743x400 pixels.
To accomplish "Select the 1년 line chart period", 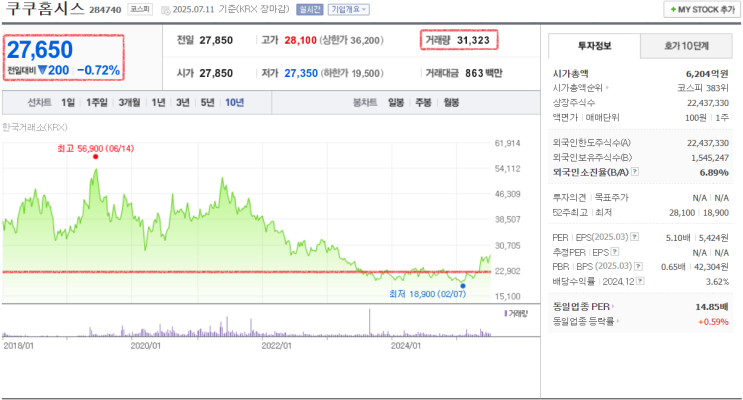I will [158, 102].
